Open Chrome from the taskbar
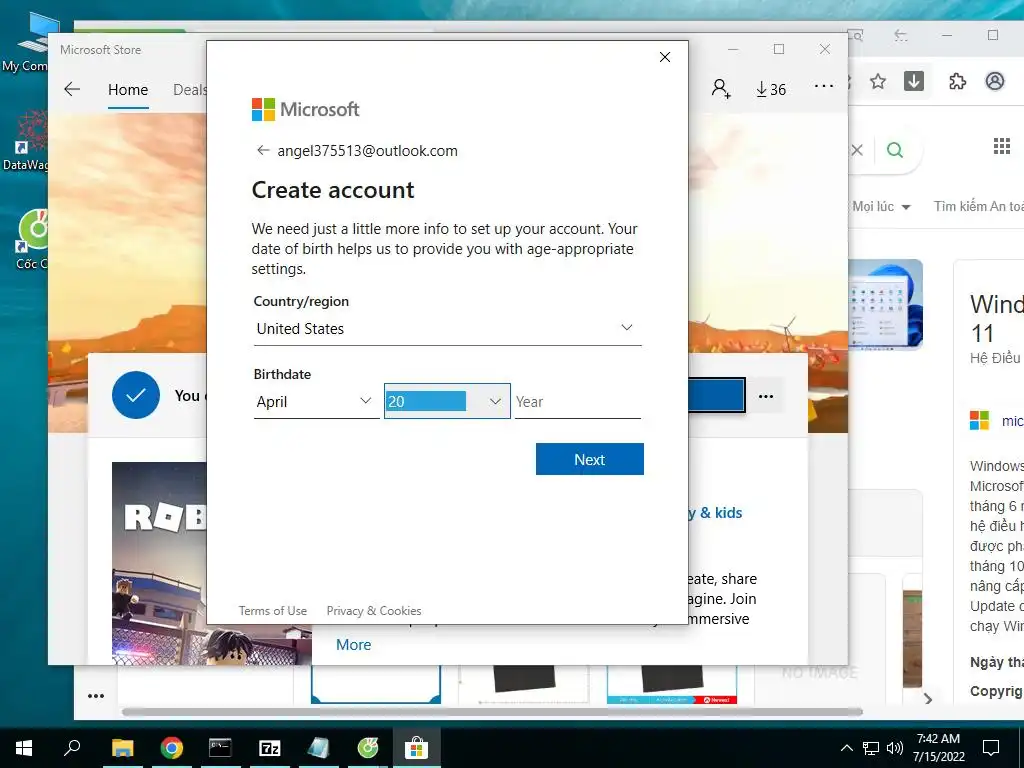The width and height of the screenshot is (1024, 768). click(171, 748)
